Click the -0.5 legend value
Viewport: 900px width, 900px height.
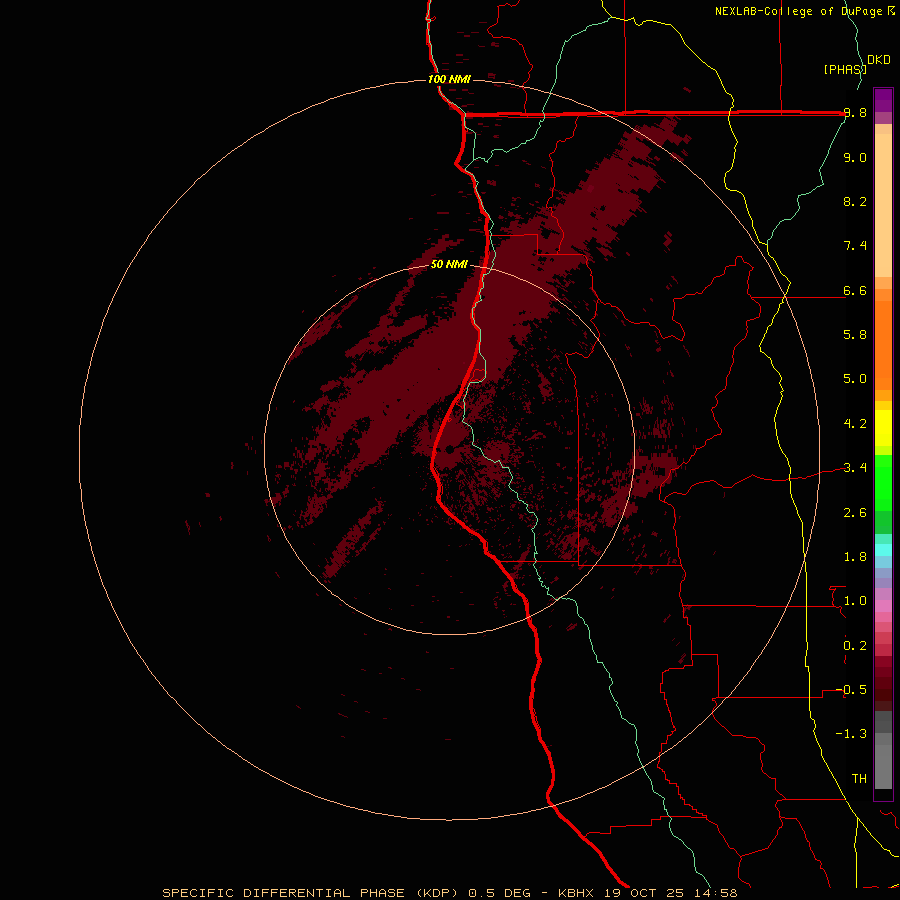click(851, 690)
